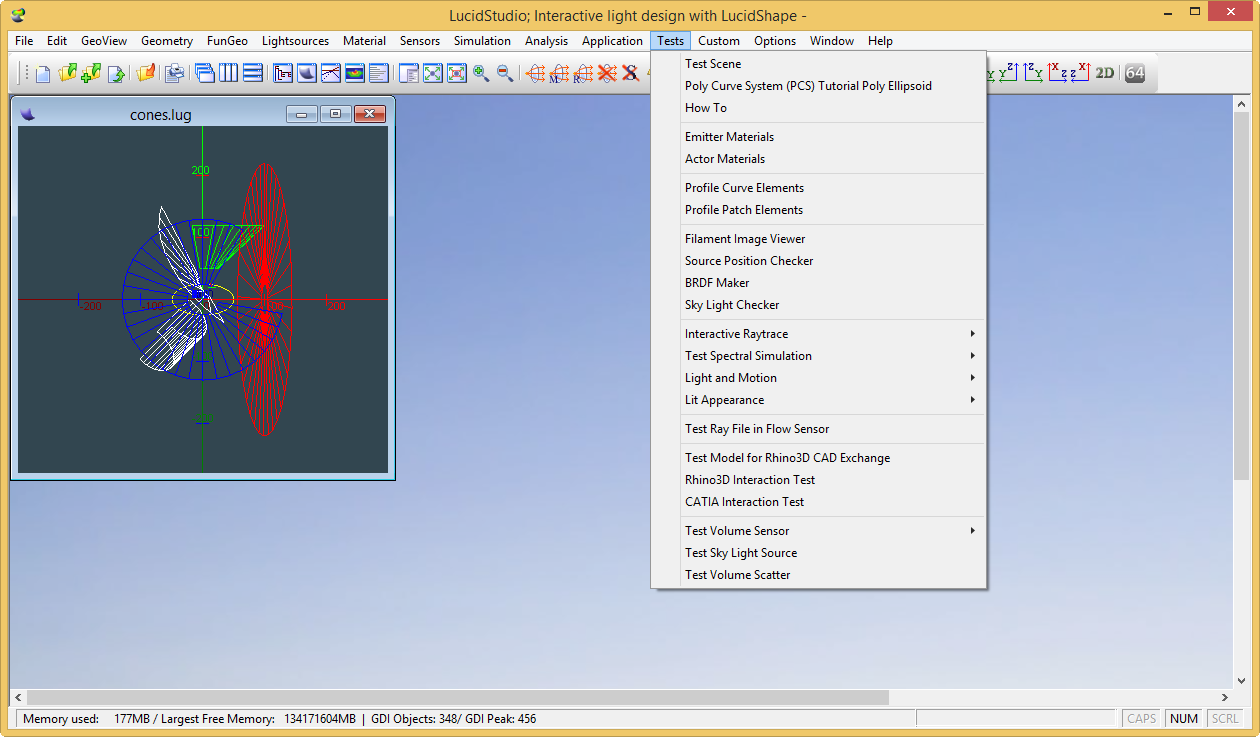Click the orange folder icon in the toolbar

(146, 73)
